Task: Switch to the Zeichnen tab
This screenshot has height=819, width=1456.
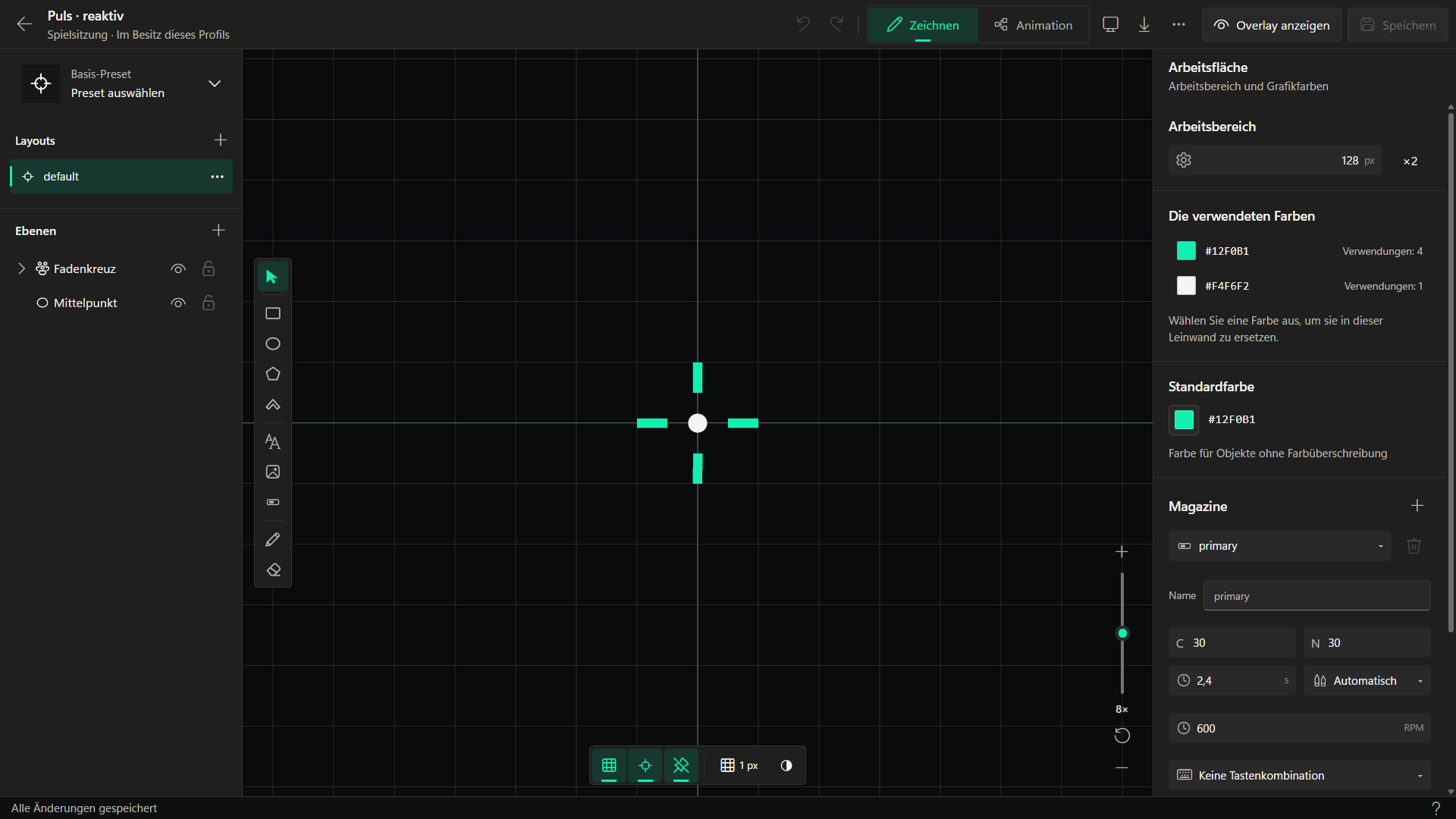Action: pos(923,25)
